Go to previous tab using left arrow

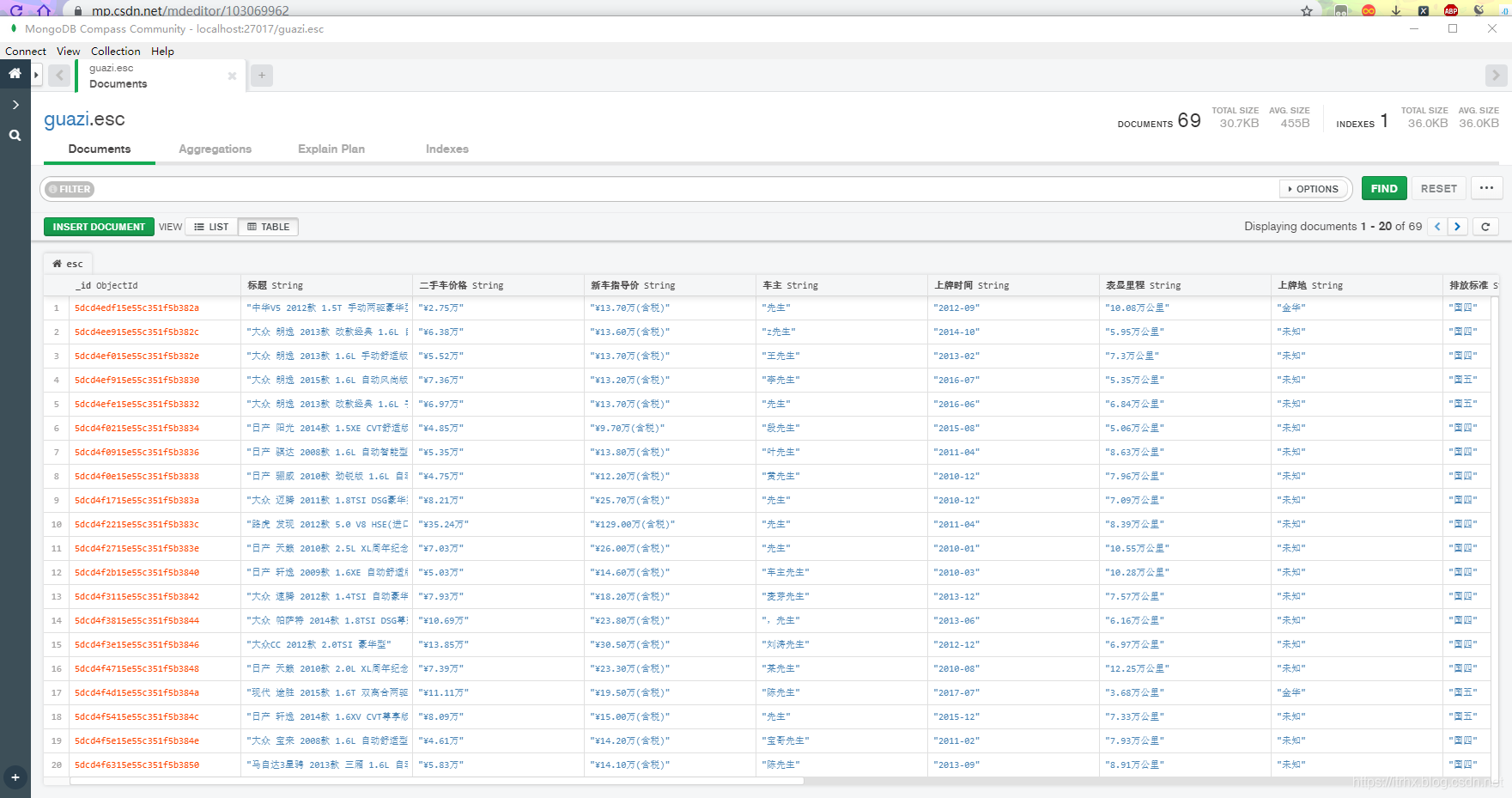pyautogui.click(x=59, y=76)
